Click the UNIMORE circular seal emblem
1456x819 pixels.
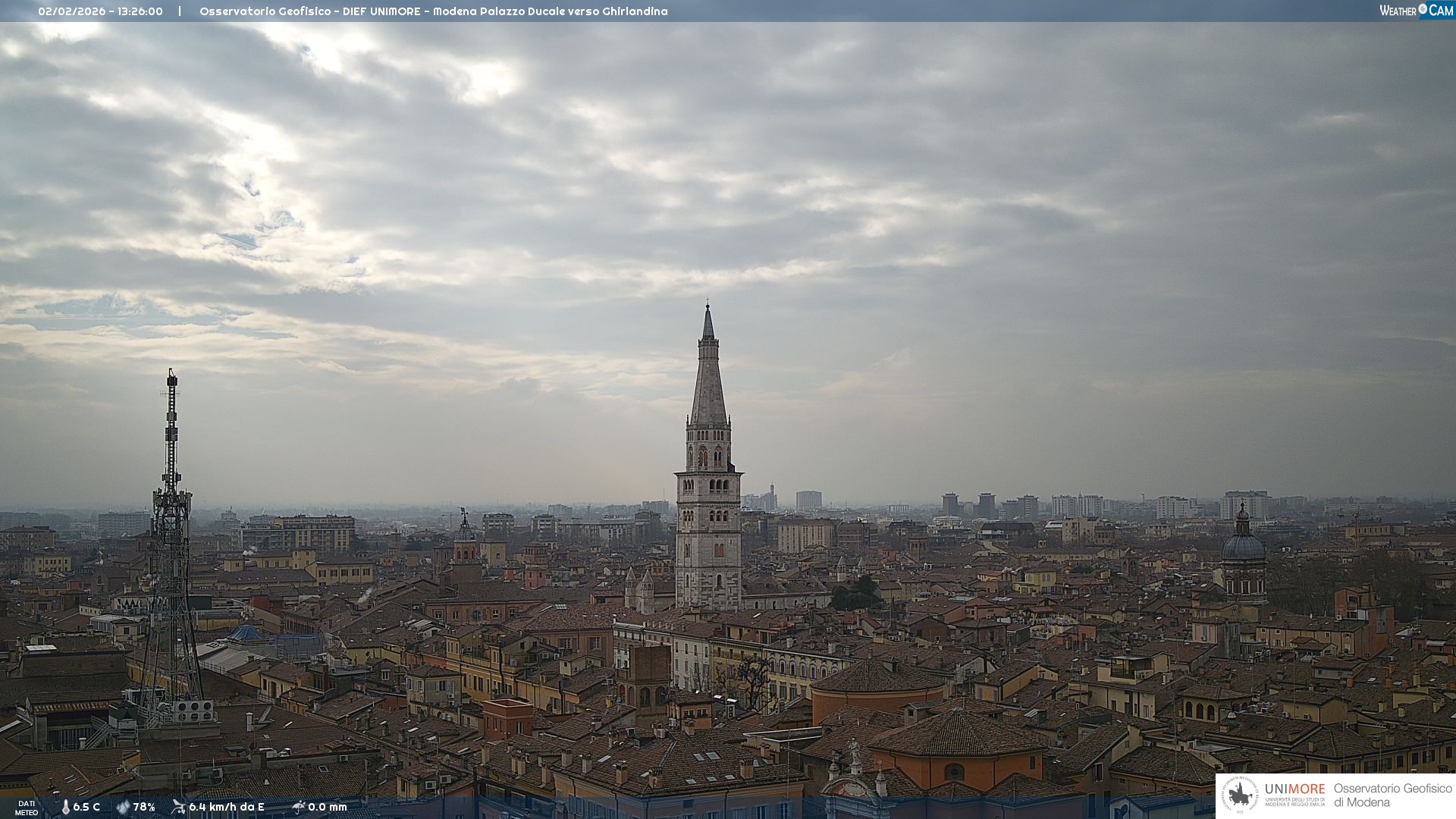[x=1241, y=795]
